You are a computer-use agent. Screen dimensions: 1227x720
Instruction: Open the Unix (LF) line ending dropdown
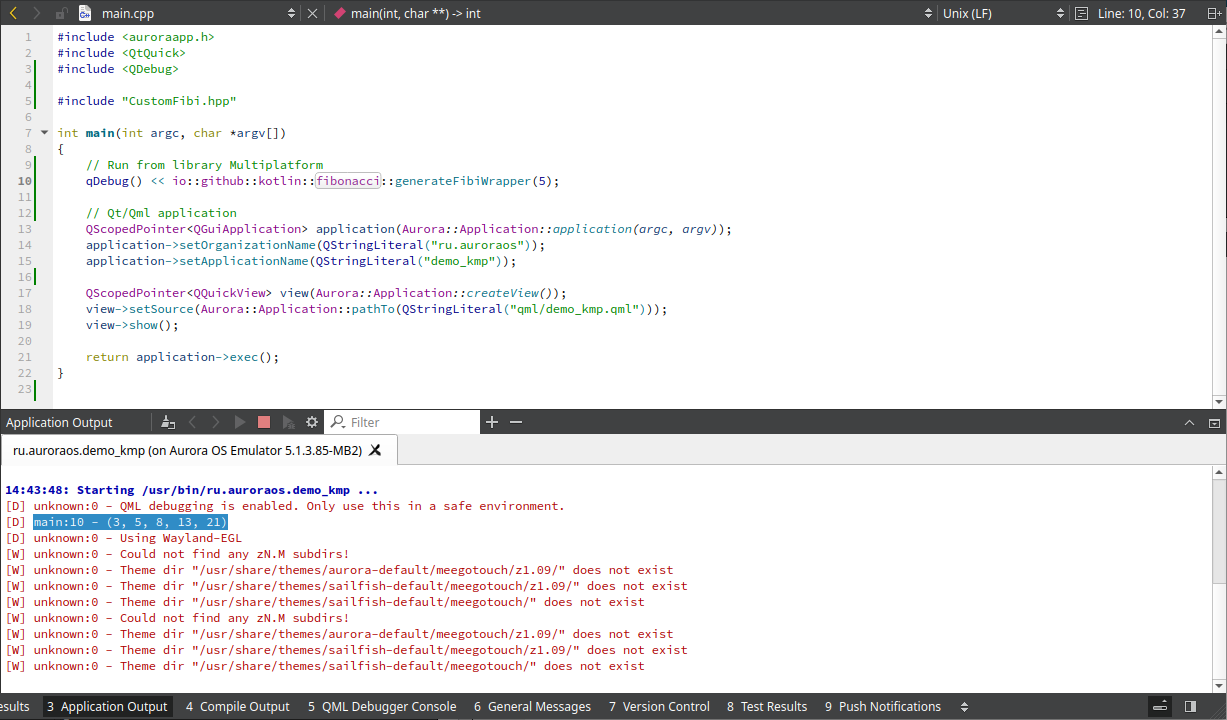point(1001,13)
